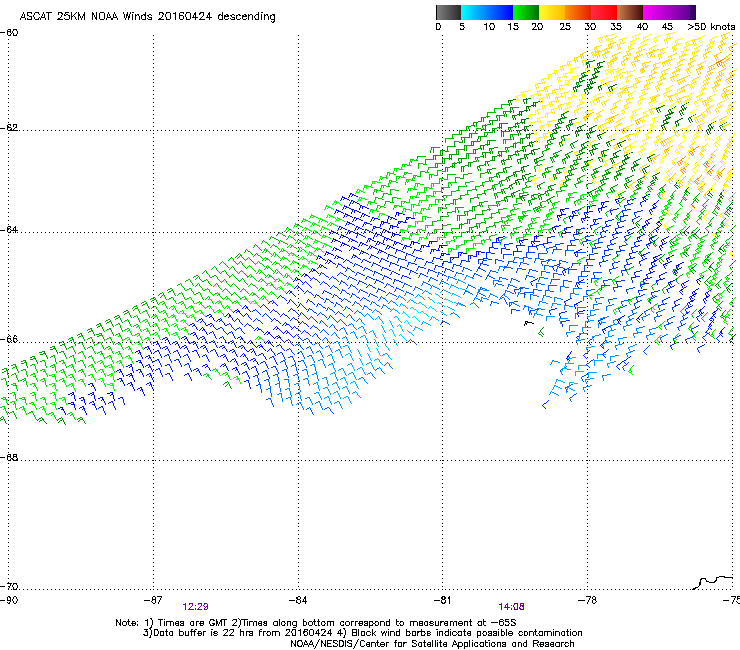Click the -84 longitude label
The width and height of the screenshot is (740, 650).
click(298, 600)
